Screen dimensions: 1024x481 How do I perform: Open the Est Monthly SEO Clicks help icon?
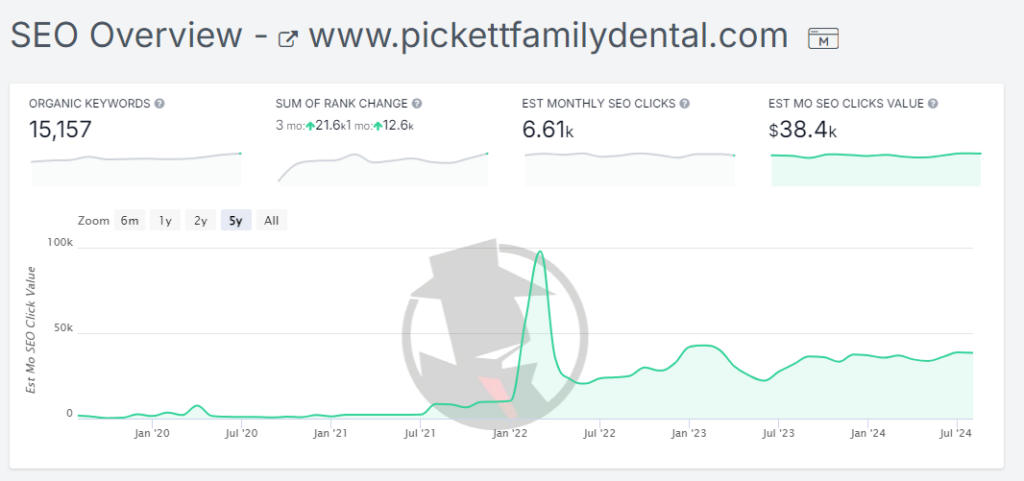point(685,103)
